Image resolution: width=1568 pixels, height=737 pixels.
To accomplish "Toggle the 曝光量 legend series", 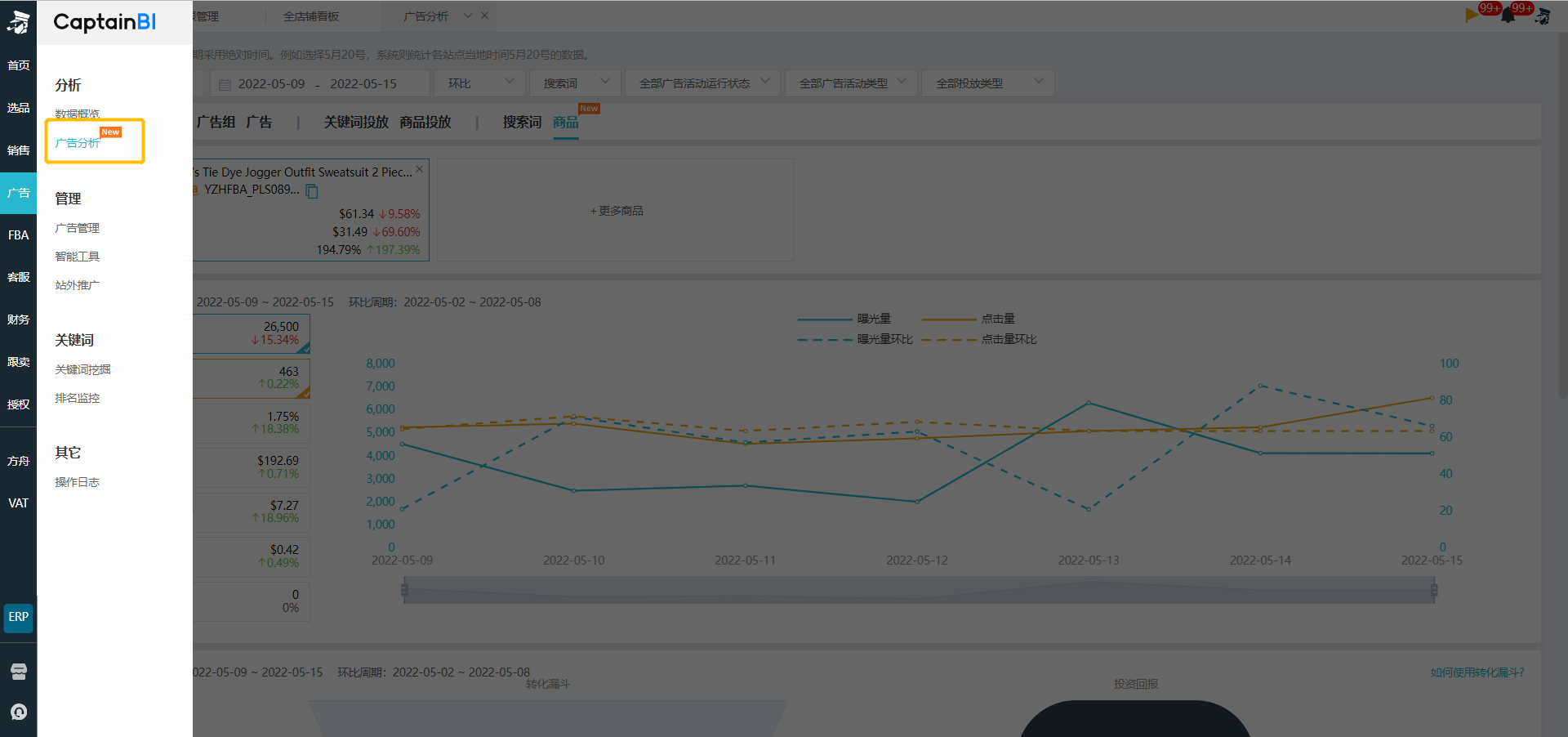I will tap(844, 319).
